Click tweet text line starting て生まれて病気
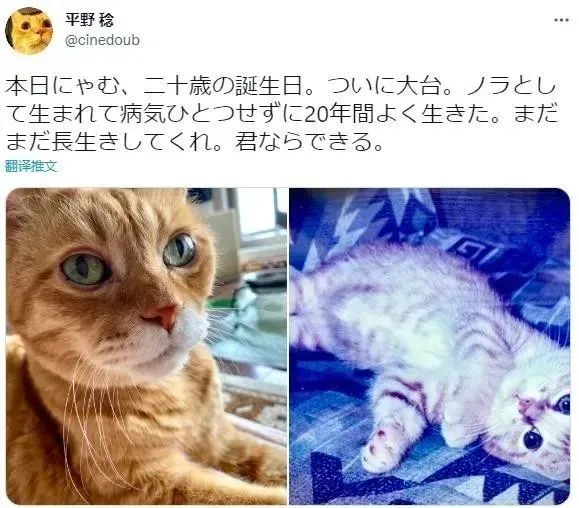 (x=282, y=114)
